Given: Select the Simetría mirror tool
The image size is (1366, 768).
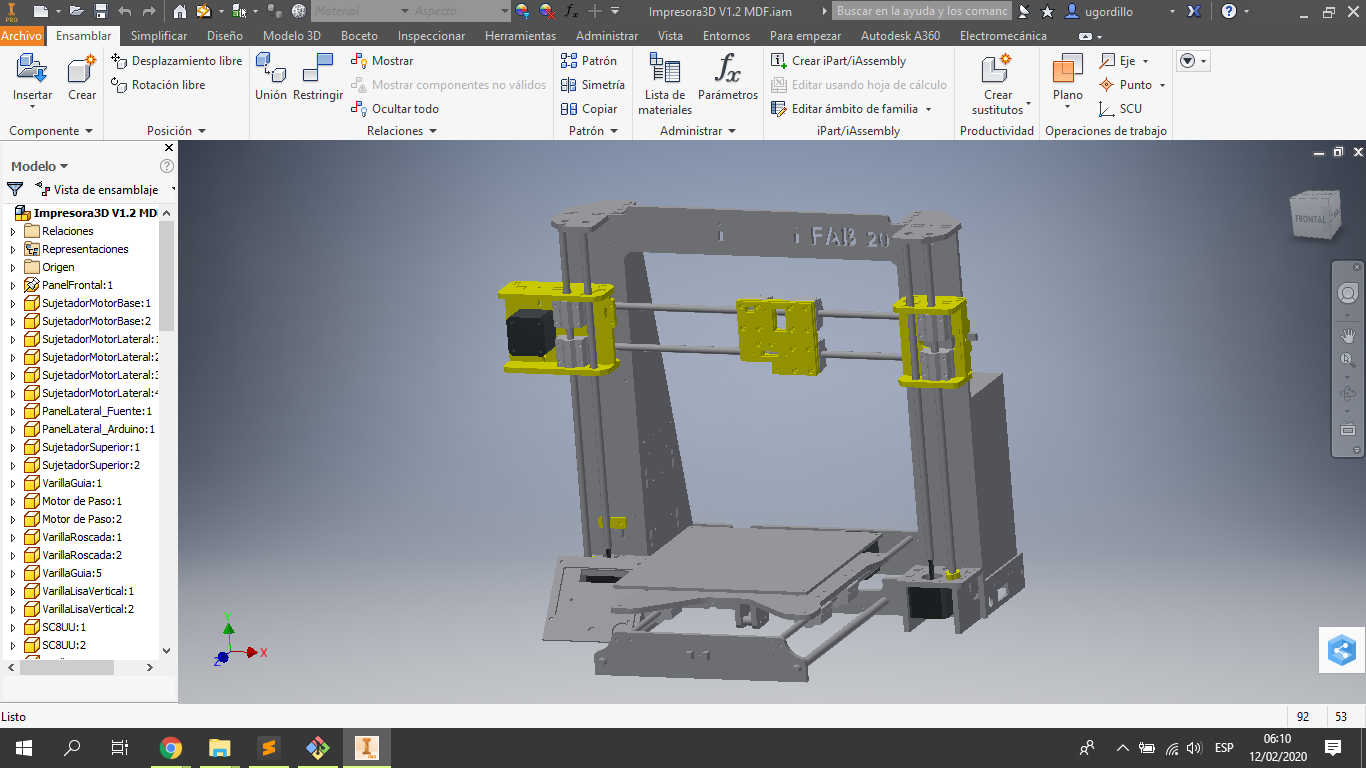Looking at the screenshot, I should [x=593, y=85].
